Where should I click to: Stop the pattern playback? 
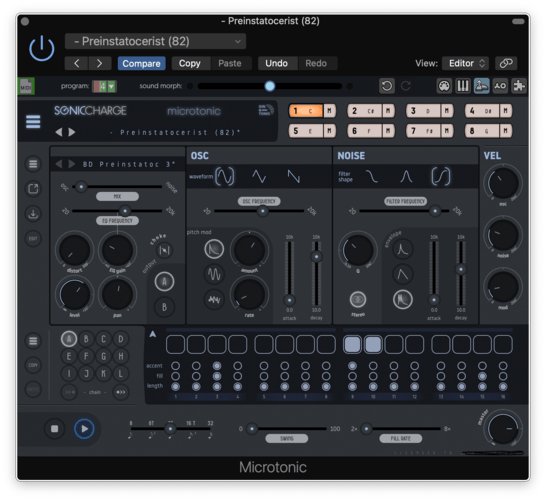pyautogui.click(x=55, y=429)
